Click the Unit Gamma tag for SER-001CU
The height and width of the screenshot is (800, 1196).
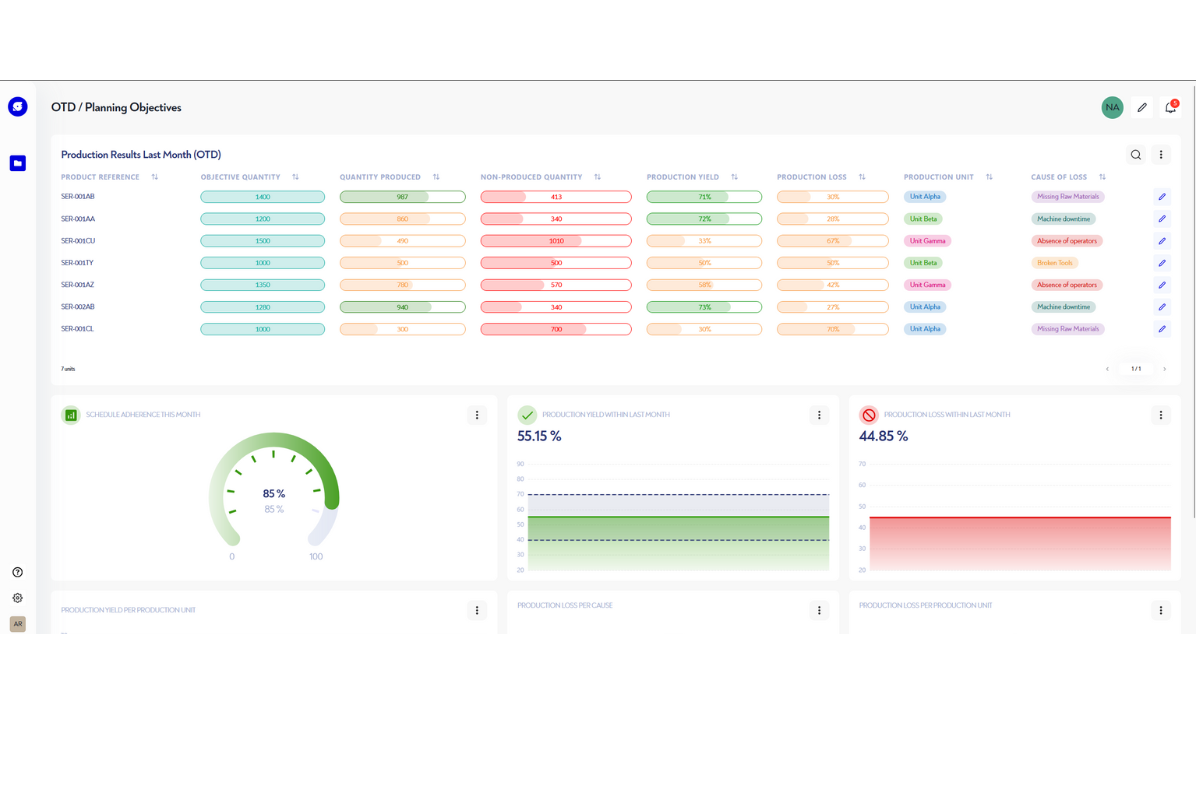tap(927, 241)
